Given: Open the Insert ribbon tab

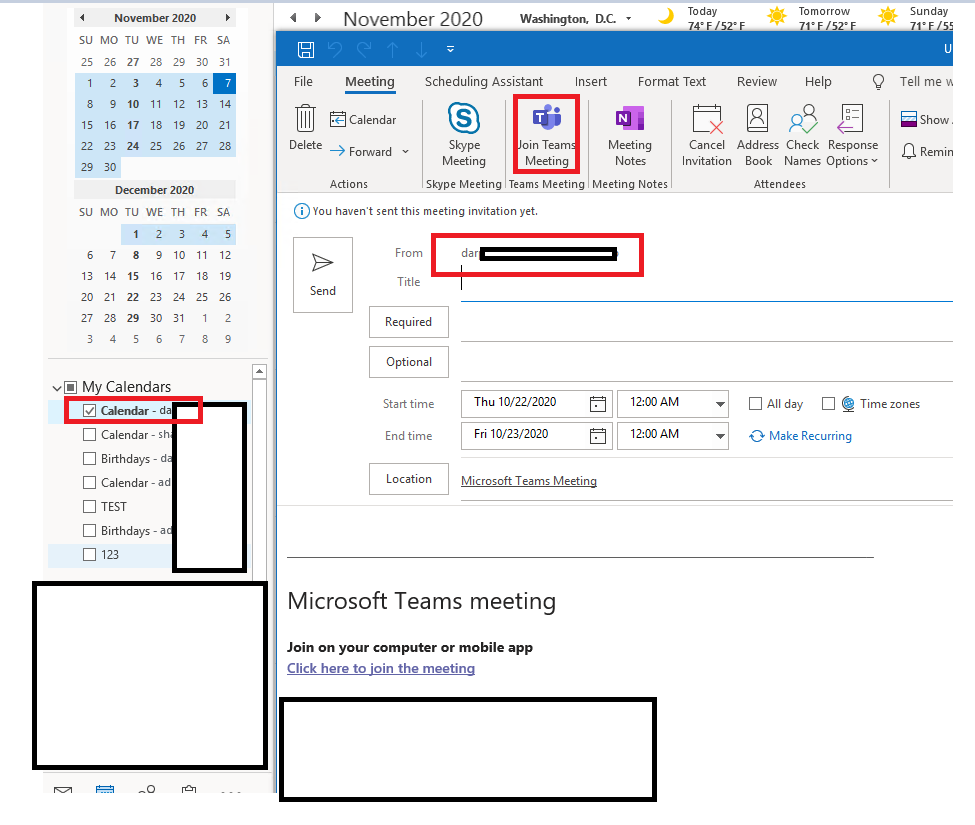Looking at the screenshot, I should pos(591,81).
